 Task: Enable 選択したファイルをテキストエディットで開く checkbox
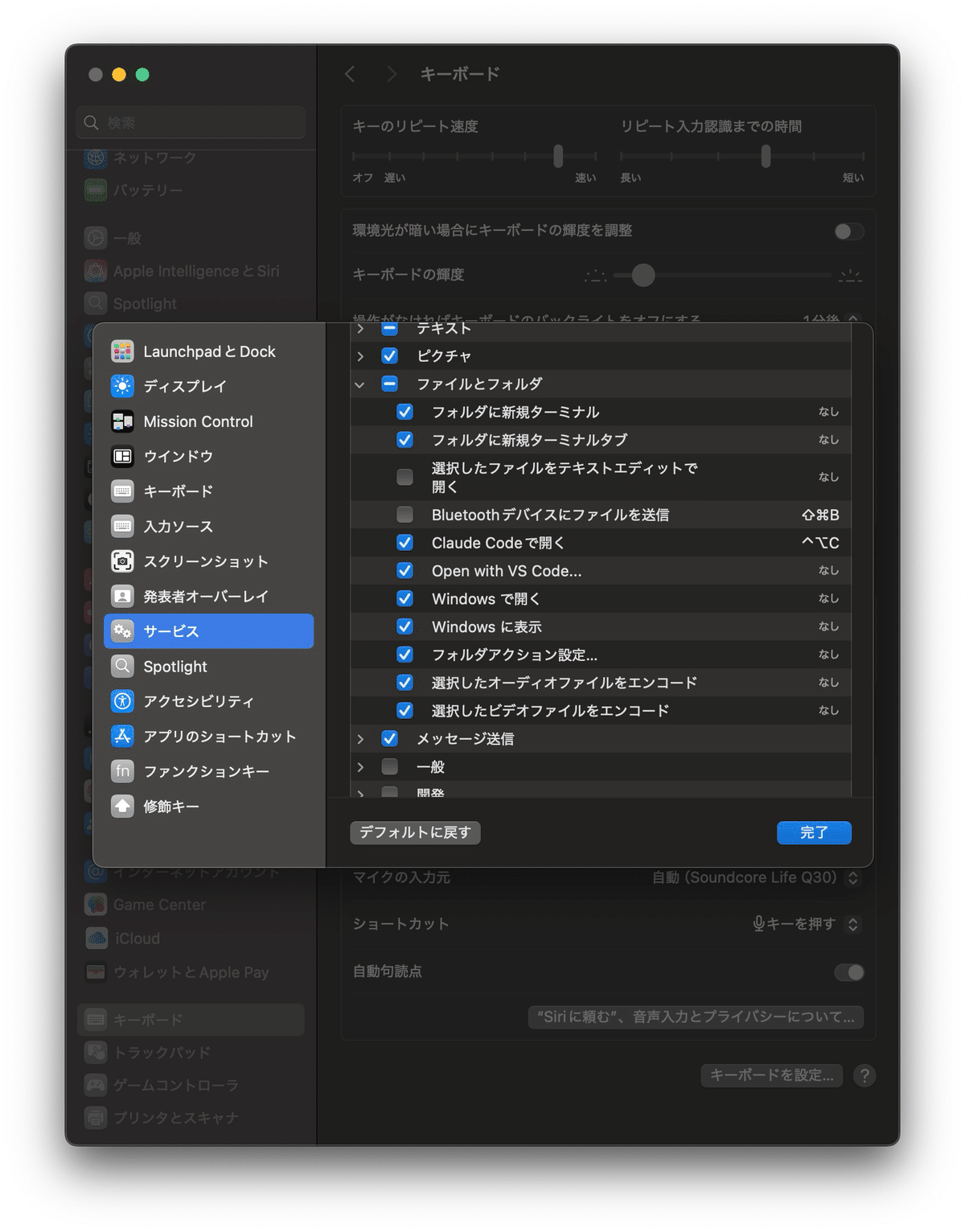[x=405, y=478]
